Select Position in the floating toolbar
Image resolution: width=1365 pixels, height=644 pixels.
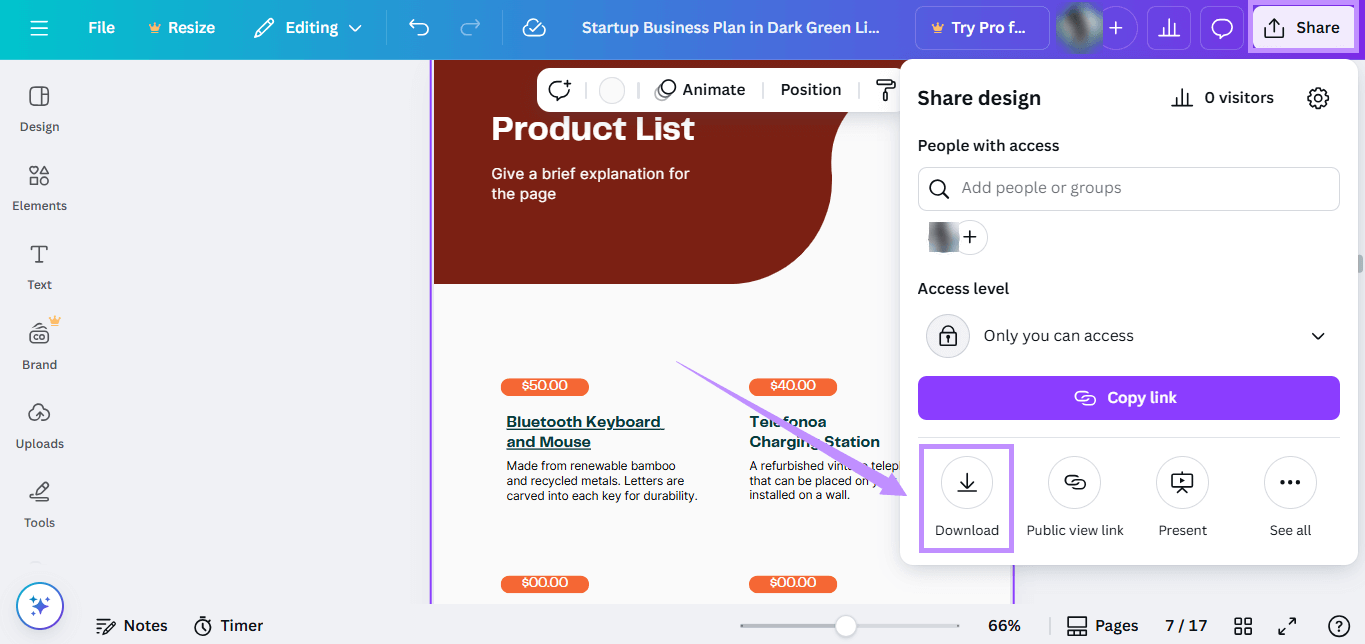(810, 89)
